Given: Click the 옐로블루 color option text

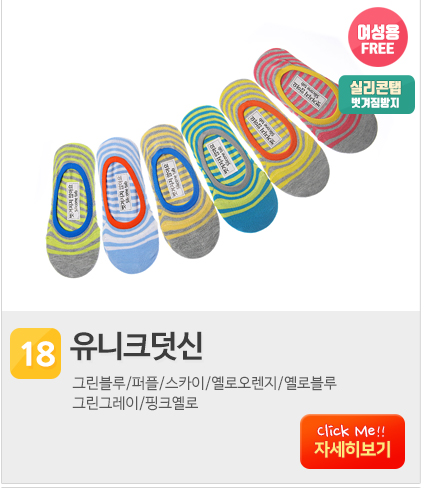Looking at the screenshot, I should click(x=310, y=383).
